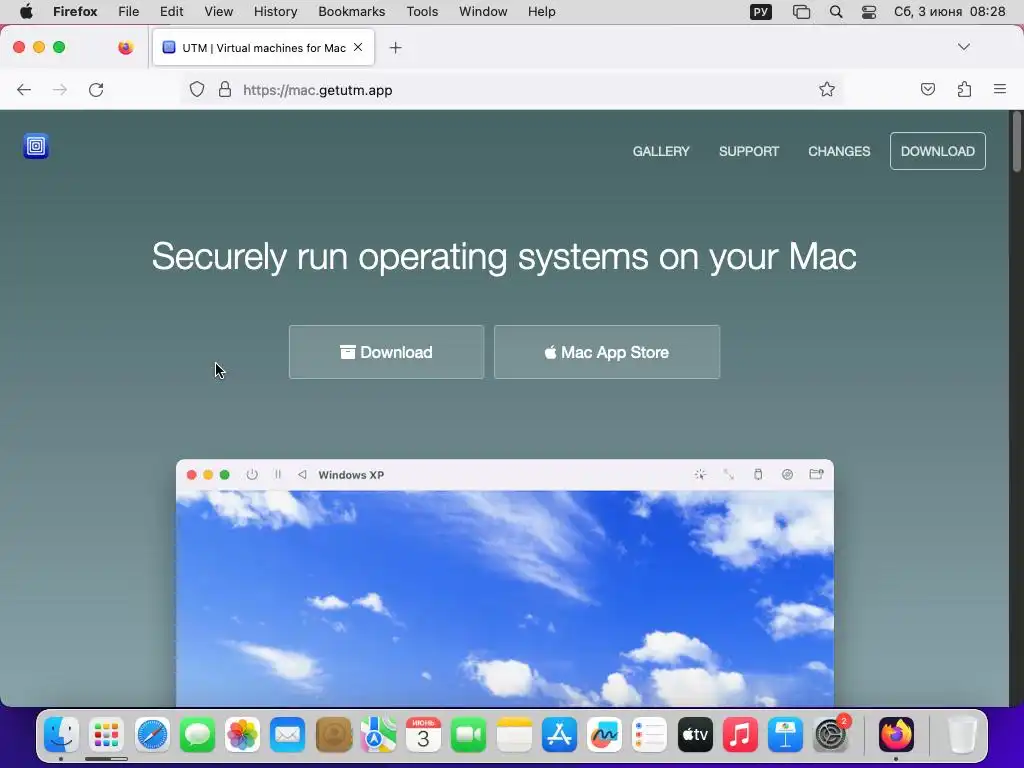Click restart triangle icon in preview window
The image size is (1024, 768).
tap(302, 475)
